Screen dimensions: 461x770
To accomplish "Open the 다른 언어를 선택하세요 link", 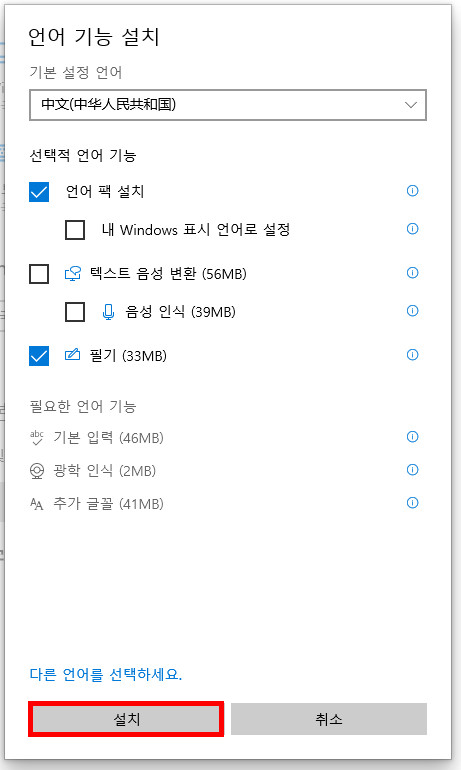I will 106,674.
